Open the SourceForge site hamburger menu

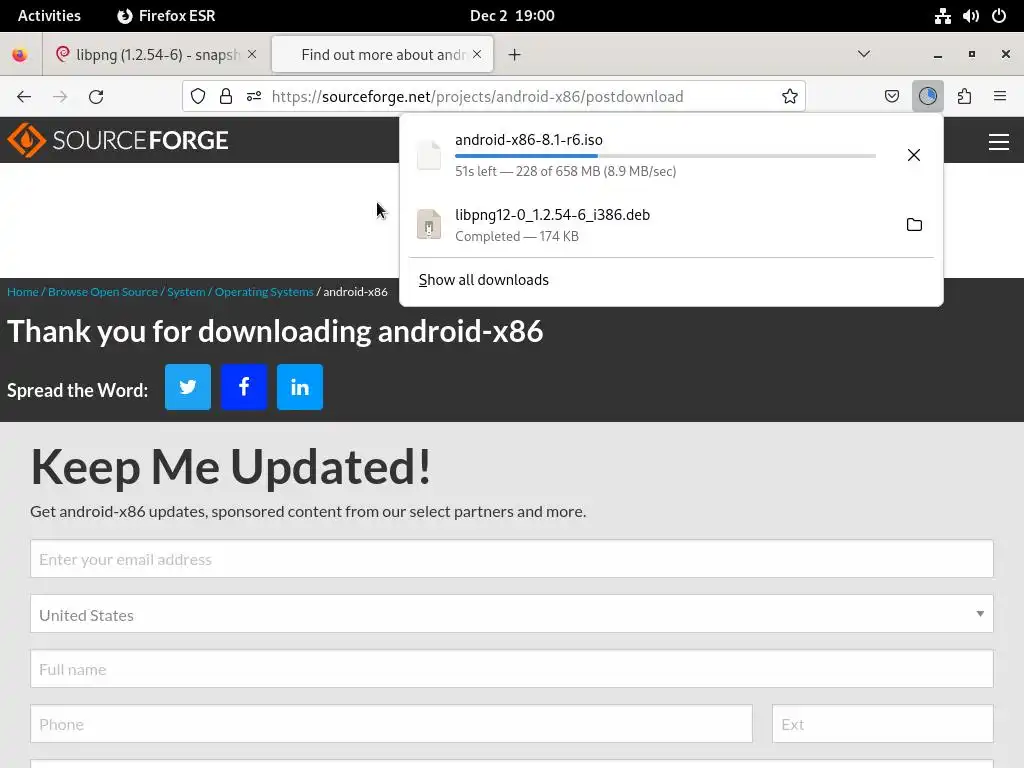999,142
